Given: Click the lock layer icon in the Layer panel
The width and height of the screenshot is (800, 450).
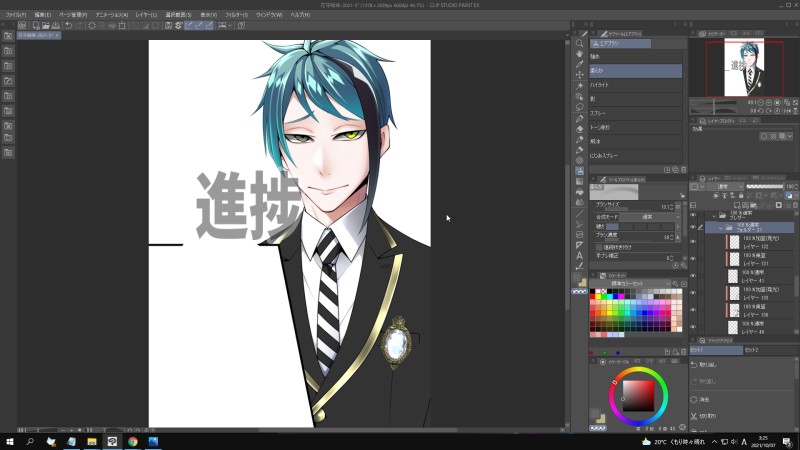Looking at the screenshot, I should pos(741,195).
